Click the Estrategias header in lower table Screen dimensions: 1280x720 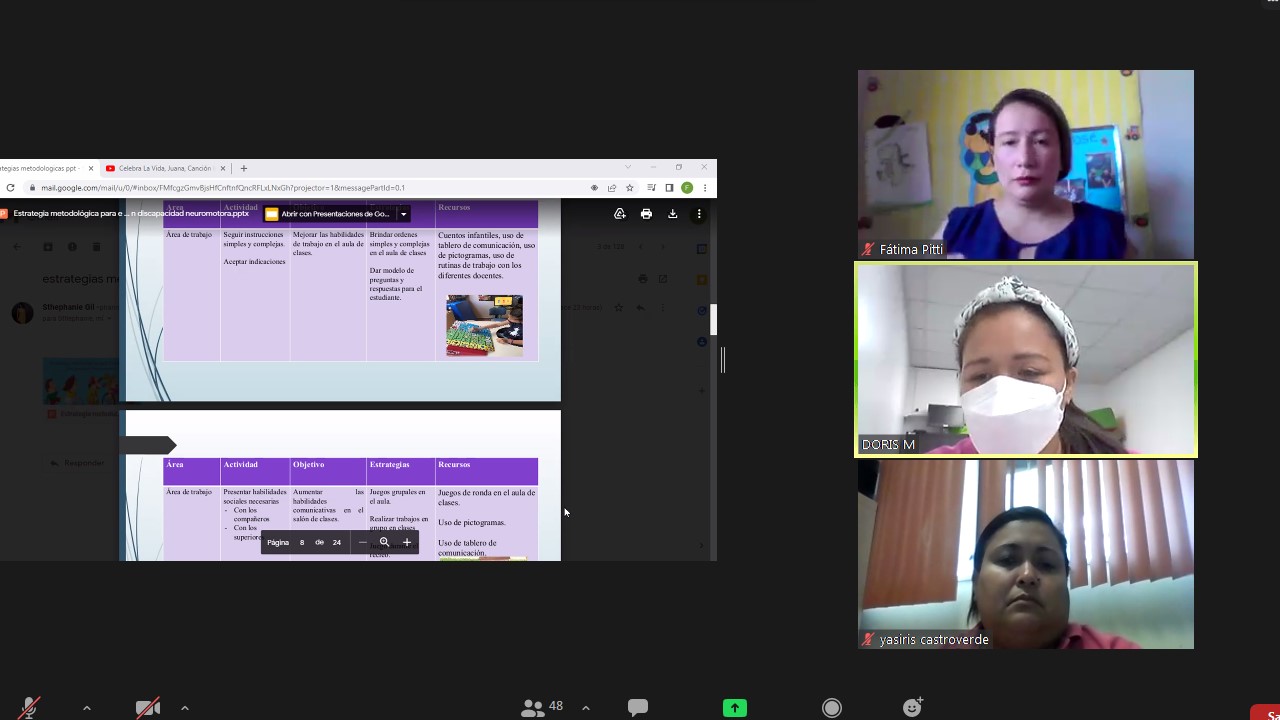click(x=390, y=465)
